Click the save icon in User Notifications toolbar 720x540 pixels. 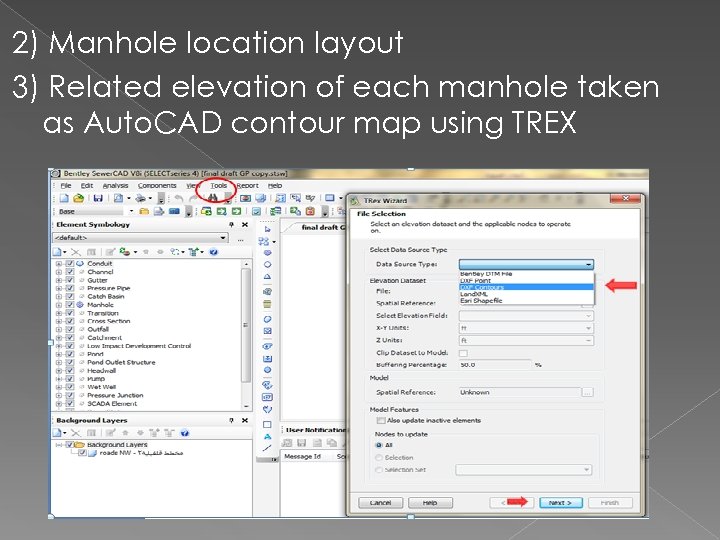(302, 443)
